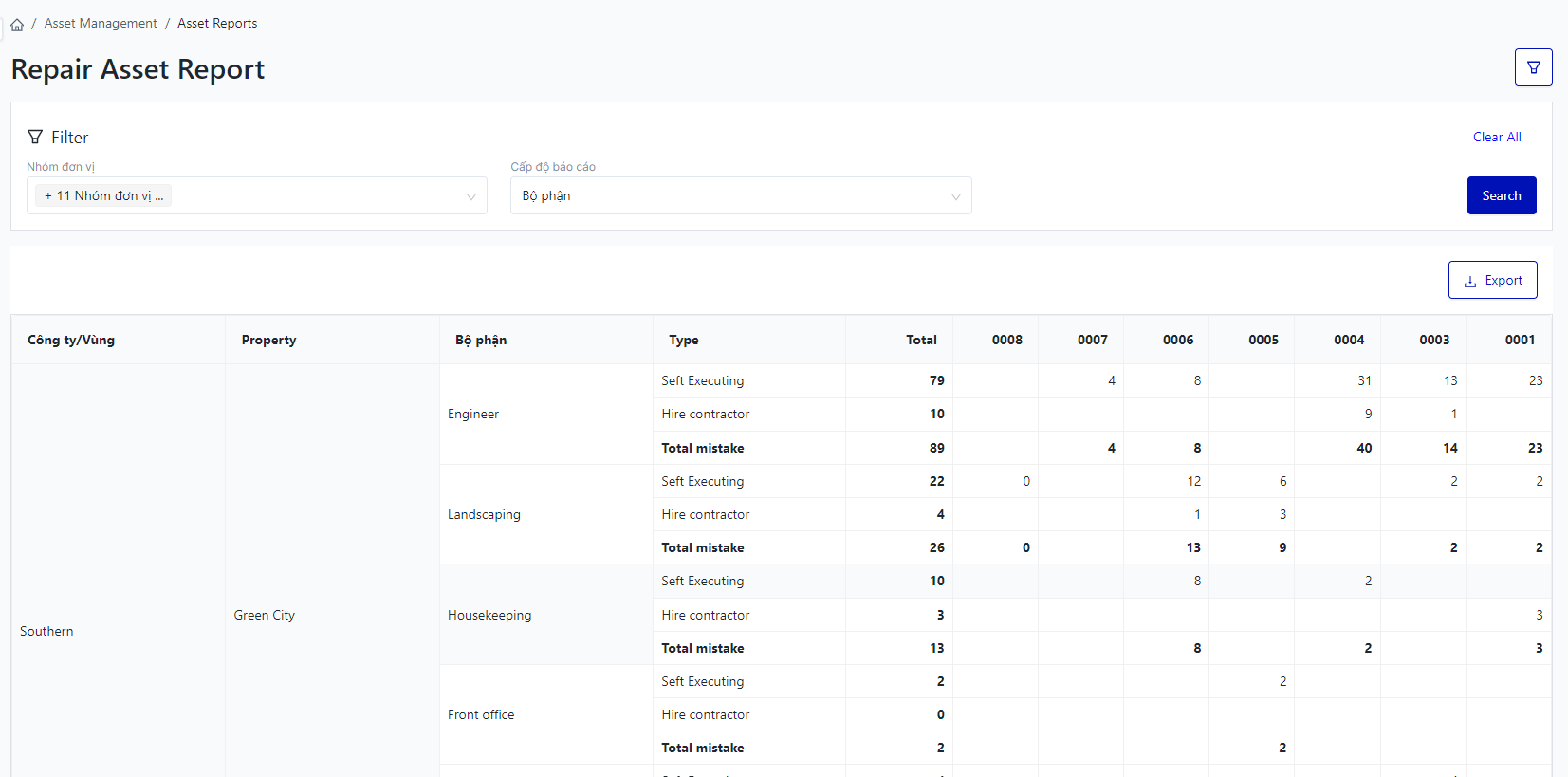Click the Công ty/Vùng column header
1568x777 pixels.
coord(71,341)
